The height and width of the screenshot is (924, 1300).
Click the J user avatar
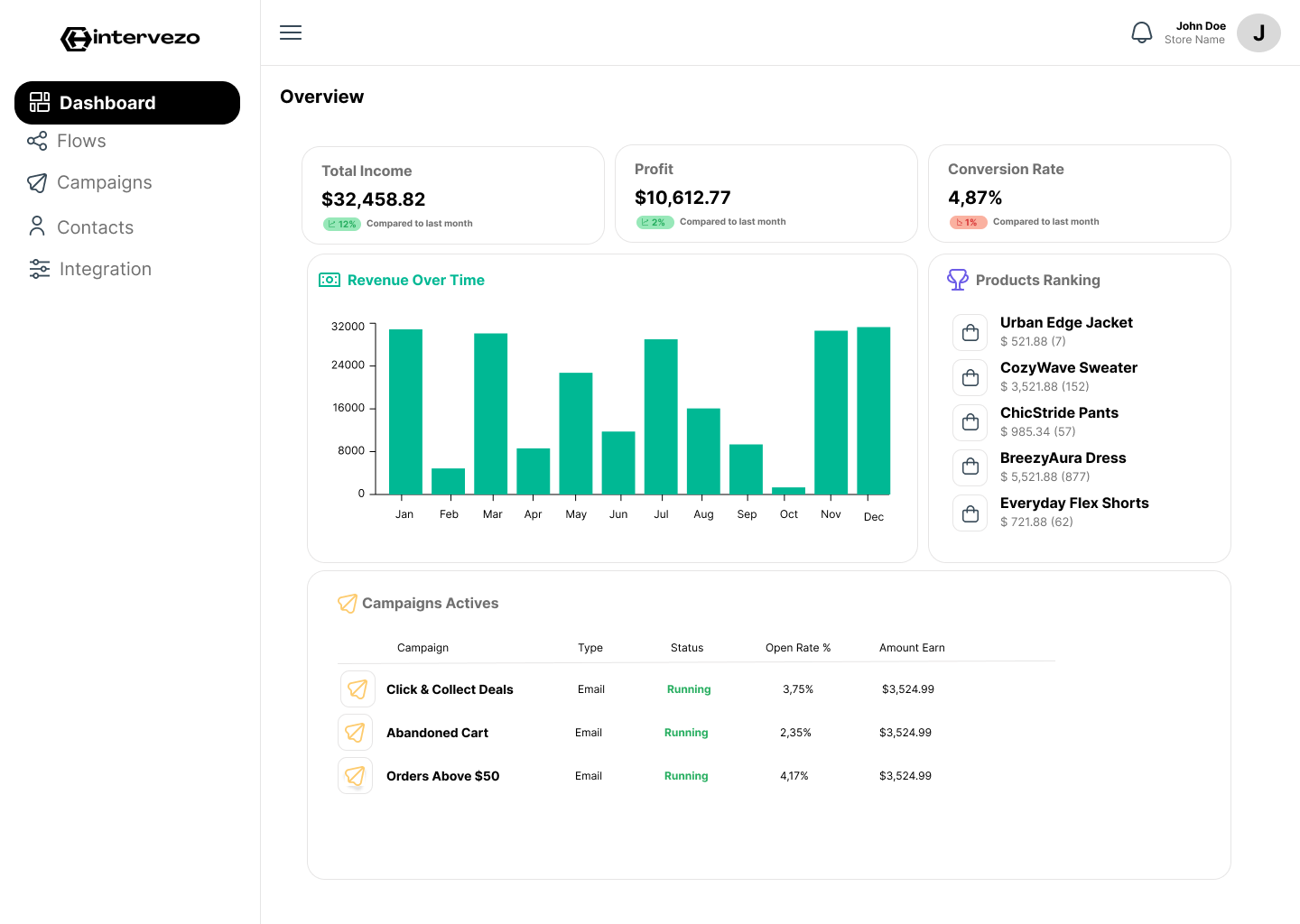coord(1258,32)
